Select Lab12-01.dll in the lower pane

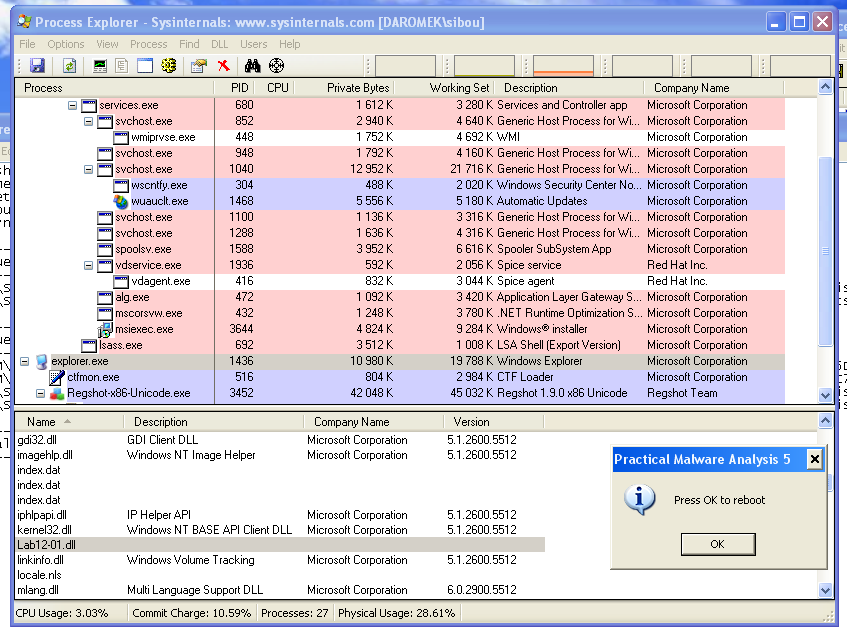tap(47, 545)
